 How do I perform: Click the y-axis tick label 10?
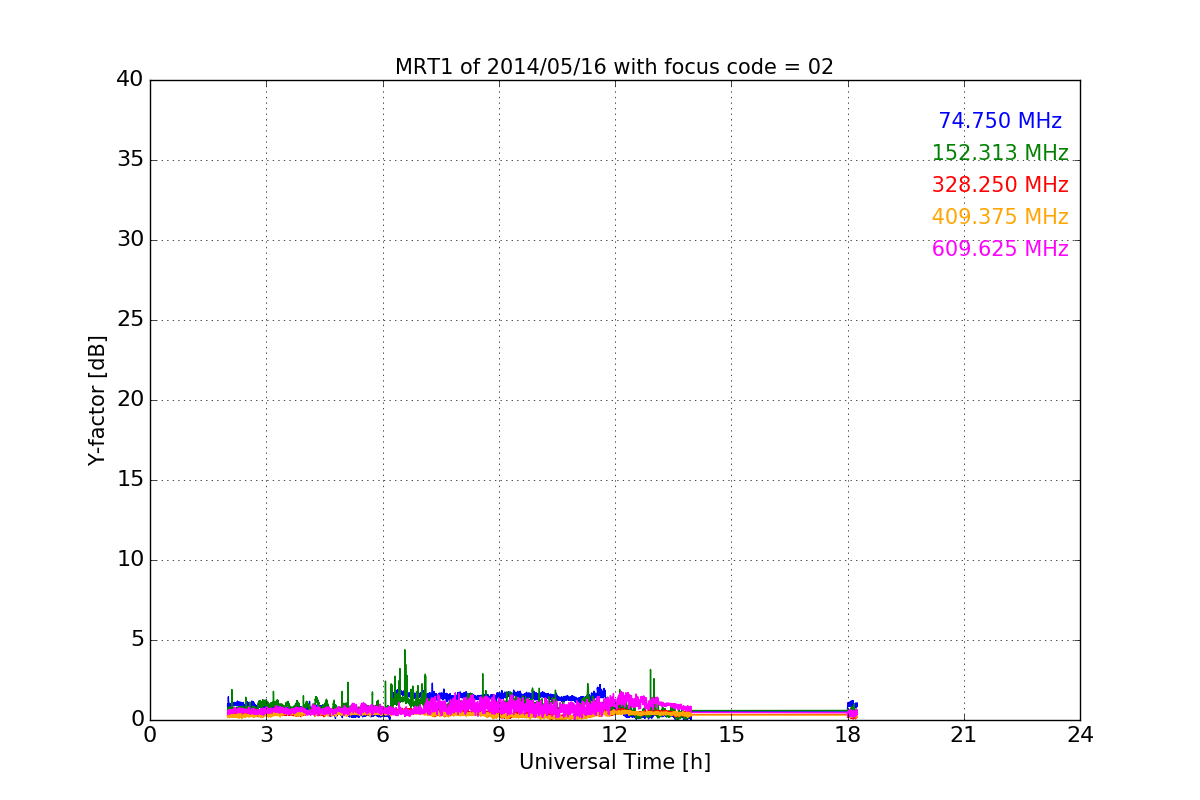(130, 560)
